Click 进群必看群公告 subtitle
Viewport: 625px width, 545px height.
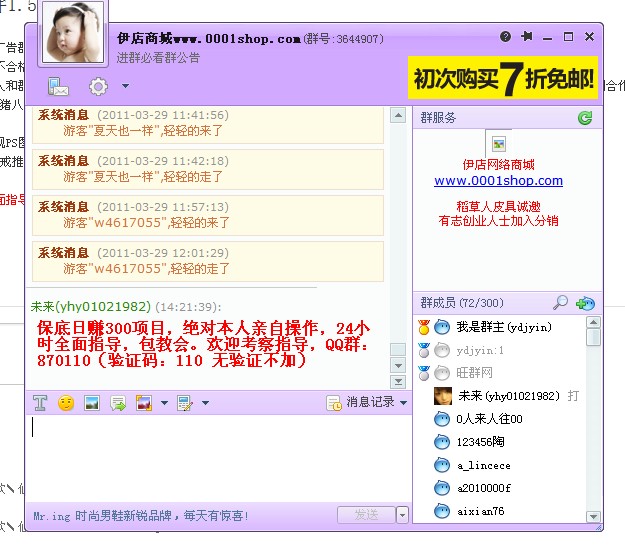pyautogui.click(x=158, y=58)
